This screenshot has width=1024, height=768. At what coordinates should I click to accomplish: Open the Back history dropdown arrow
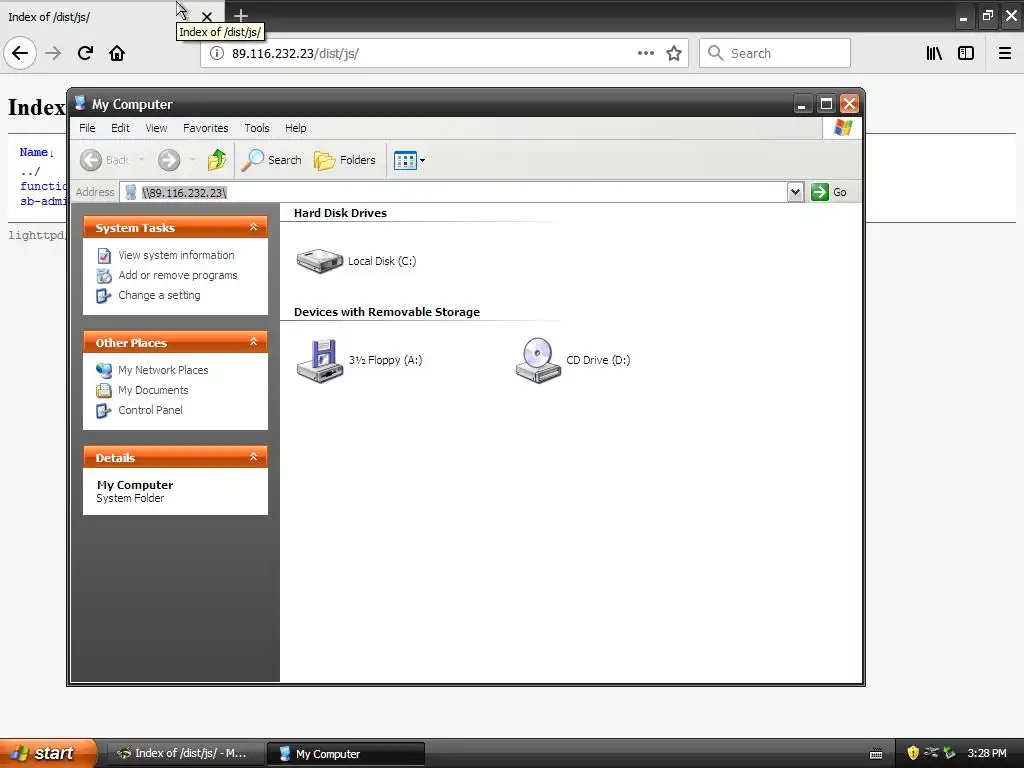141,160
